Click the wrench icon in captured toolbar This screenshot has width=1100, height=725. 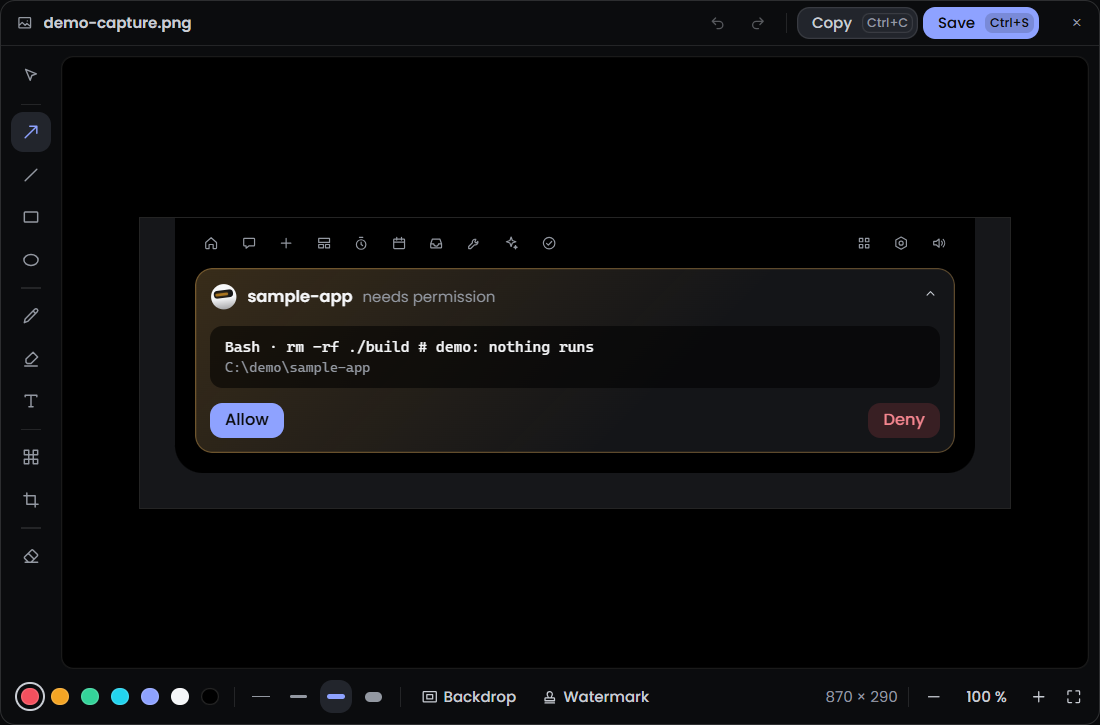pyautogui.click(x=474, y=244)
